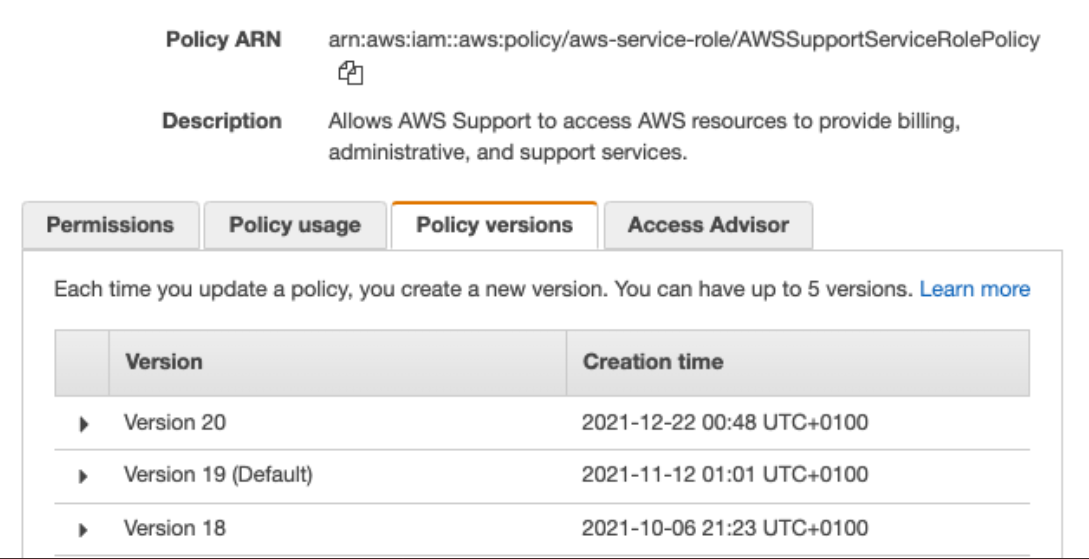Viewport: 1089px width, 559px height.
Task: Click the Version 20 label
Action: [174, 422]
